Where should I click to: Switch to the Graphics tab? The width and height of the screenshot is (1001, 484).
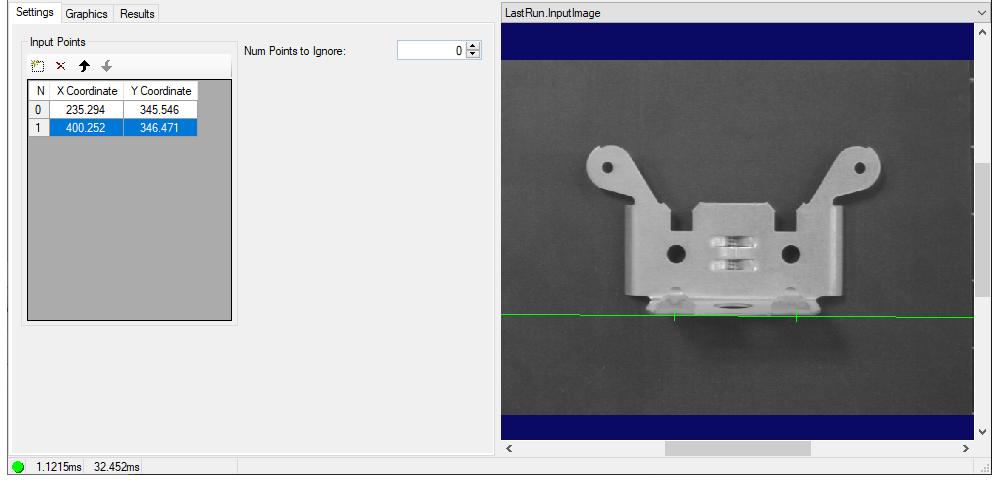86,14
